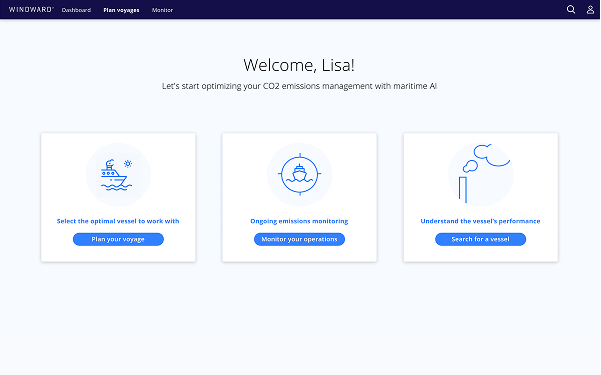Click the ship with sun illustration

coord(118,174)
